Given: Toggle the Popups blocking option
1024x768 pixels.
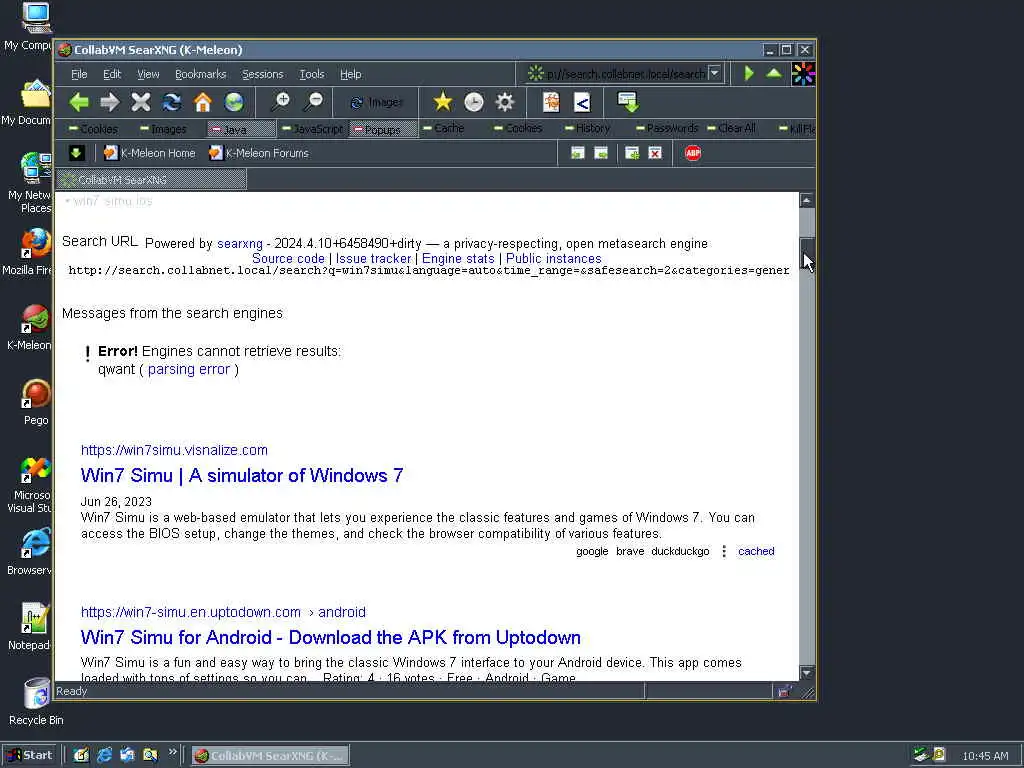Looking at the screenshot, I should (383, 129).
